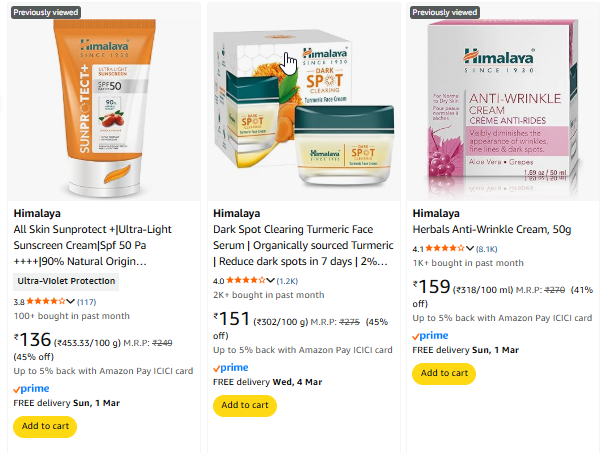Click the star rating of the Anti-Wrinkle Cream
Viewport: 606px width, 453px height.
445,249
